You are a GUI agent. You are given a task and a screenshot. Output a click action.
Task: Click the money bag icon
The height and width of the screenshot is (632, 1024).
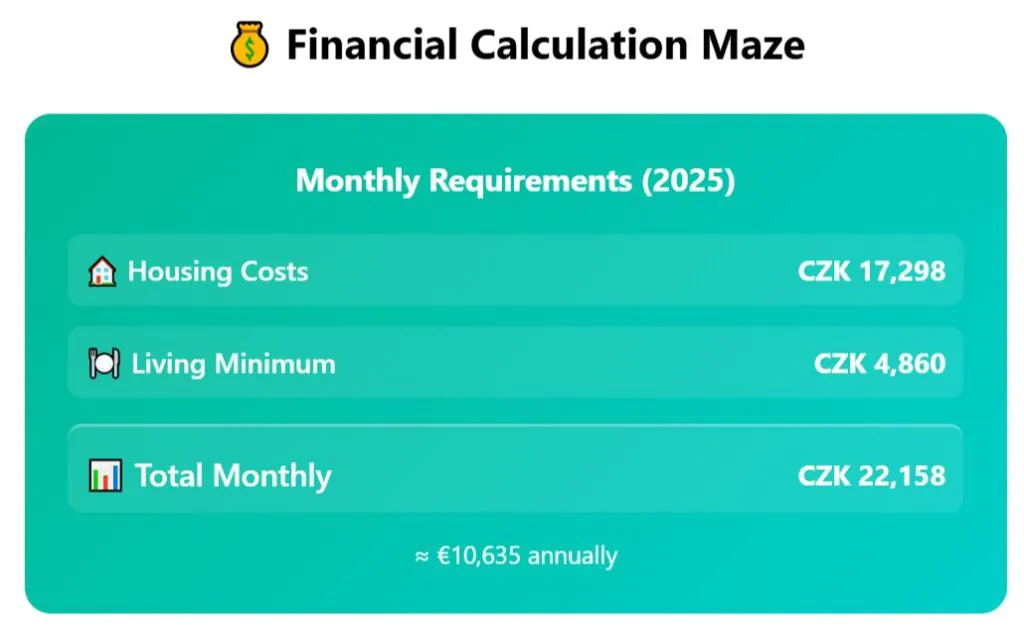coord(249,46)
